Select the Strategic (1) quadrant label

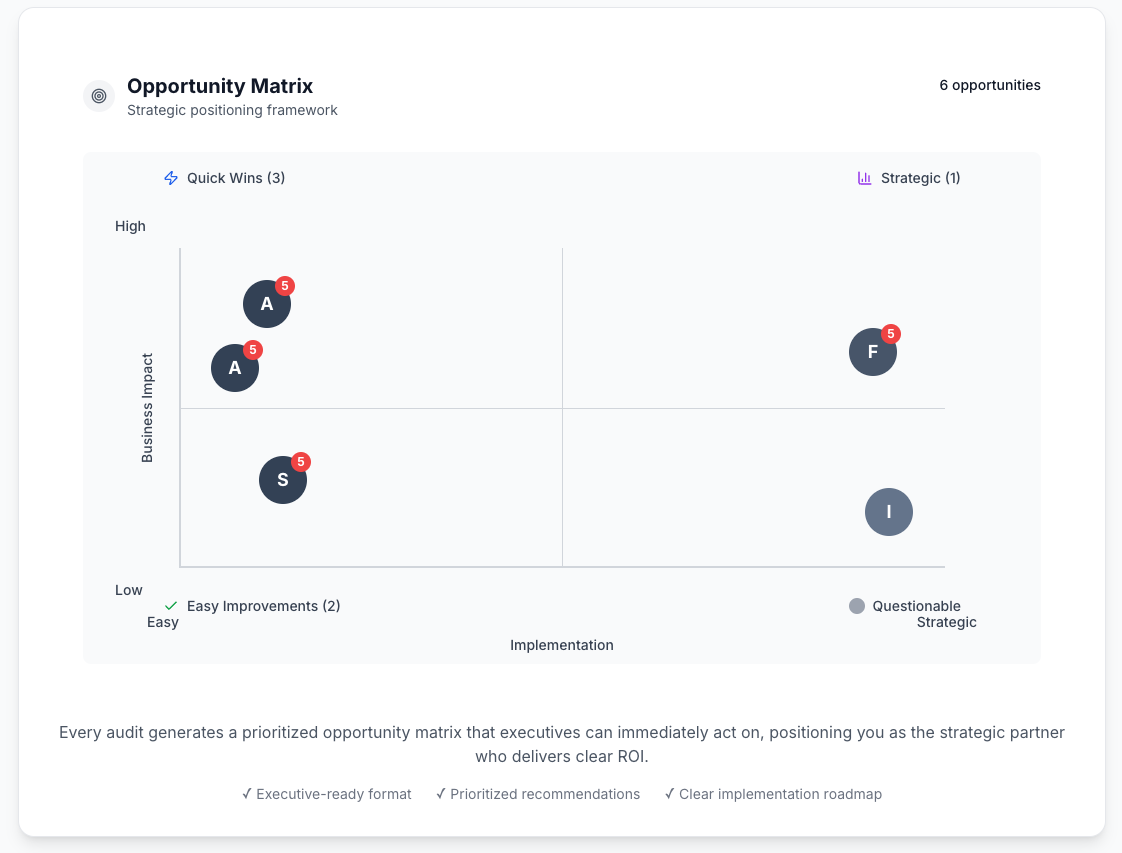(x=920, y=178)
